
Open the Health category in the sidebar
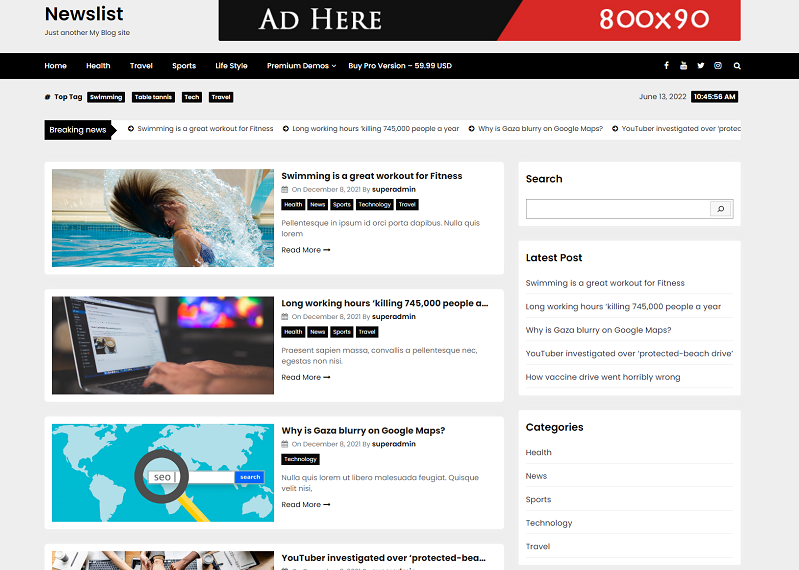click(x=539, y=452)
